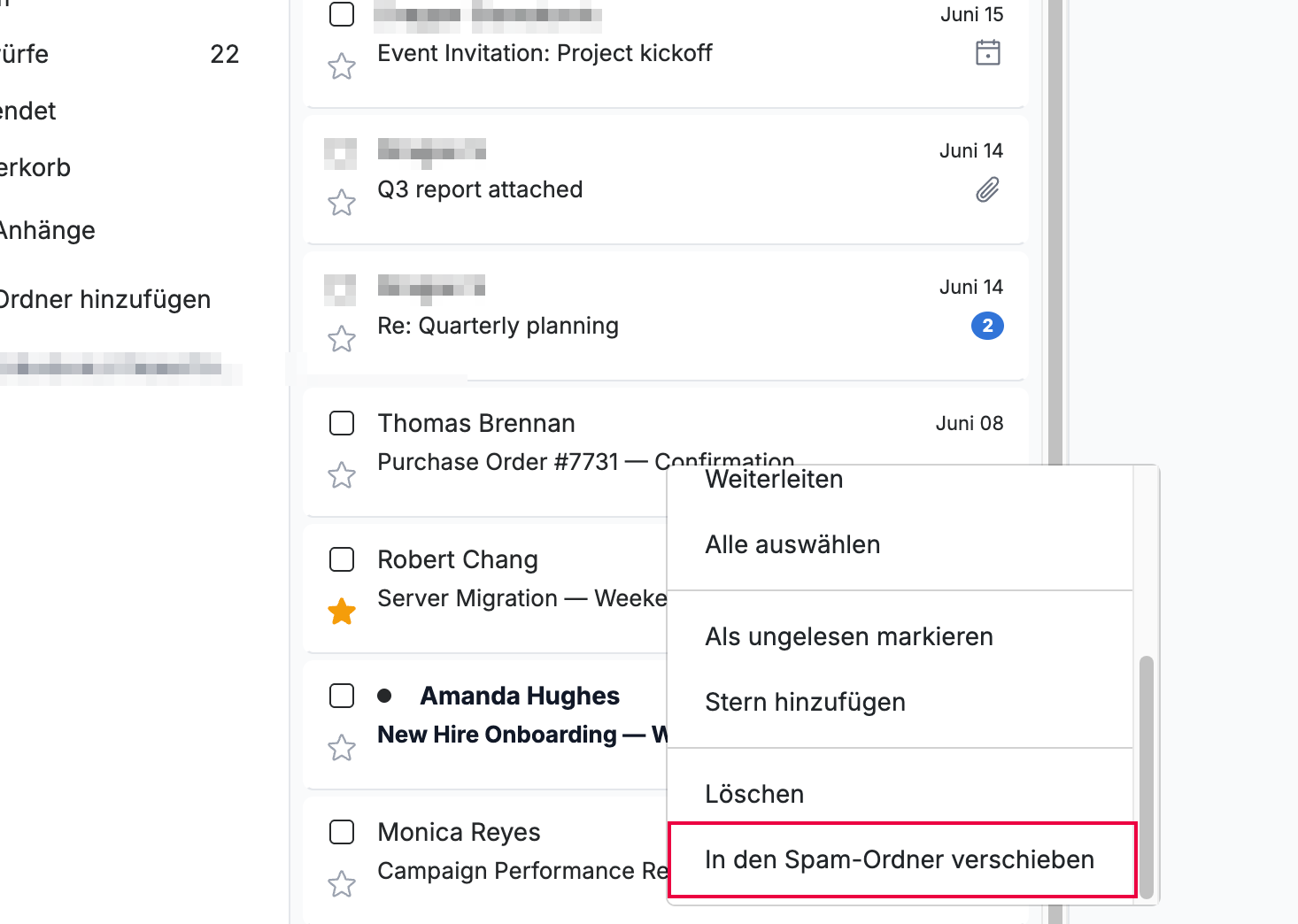Check the Project kickoff email checkbox
The image size is (1298, 924).
(x=342, y=14)
